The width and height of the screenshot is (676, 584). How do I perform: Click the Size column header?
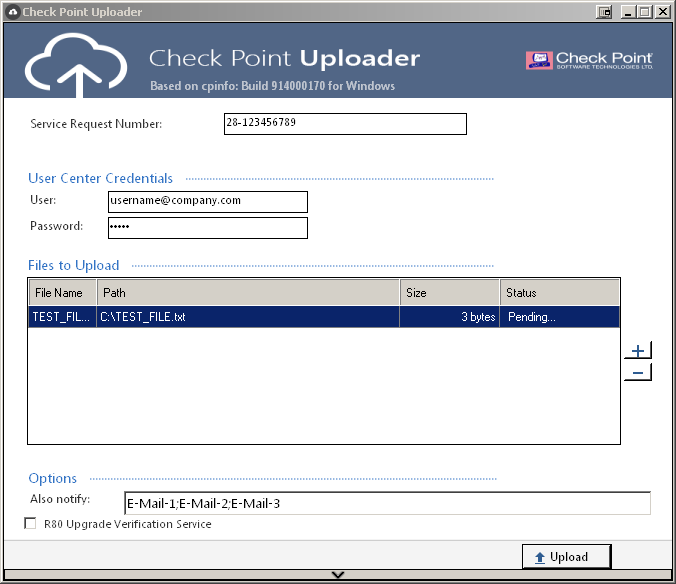(x=450, y=293)
